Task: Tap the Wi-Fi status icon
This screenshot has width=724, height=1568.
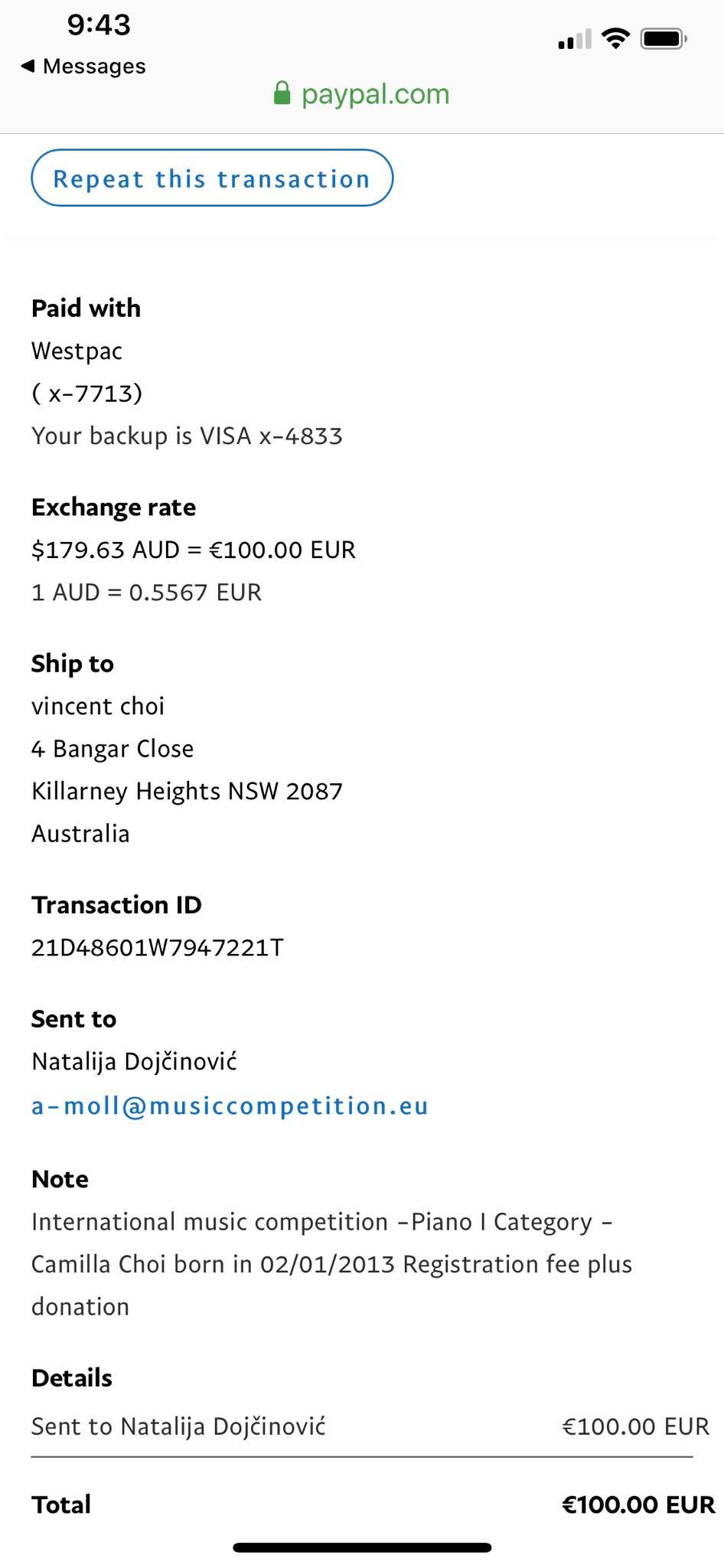Action: click(615, 38)
